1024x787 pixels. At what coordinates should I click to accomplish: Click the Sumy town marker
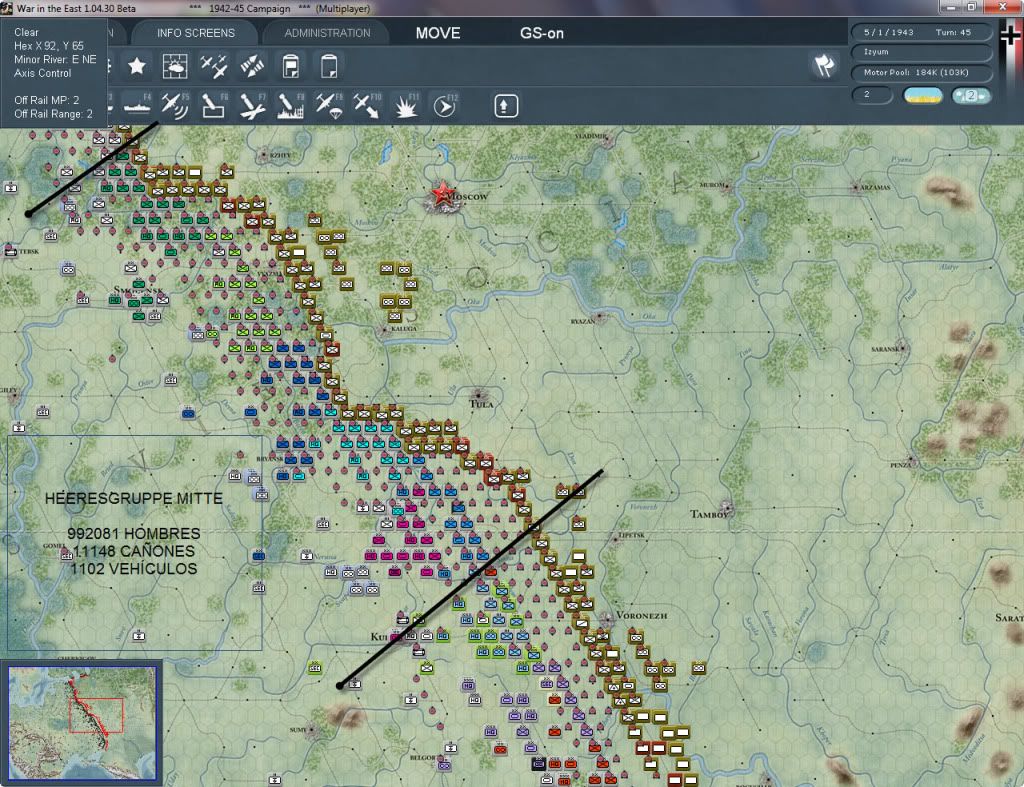[x=312, y=729]
